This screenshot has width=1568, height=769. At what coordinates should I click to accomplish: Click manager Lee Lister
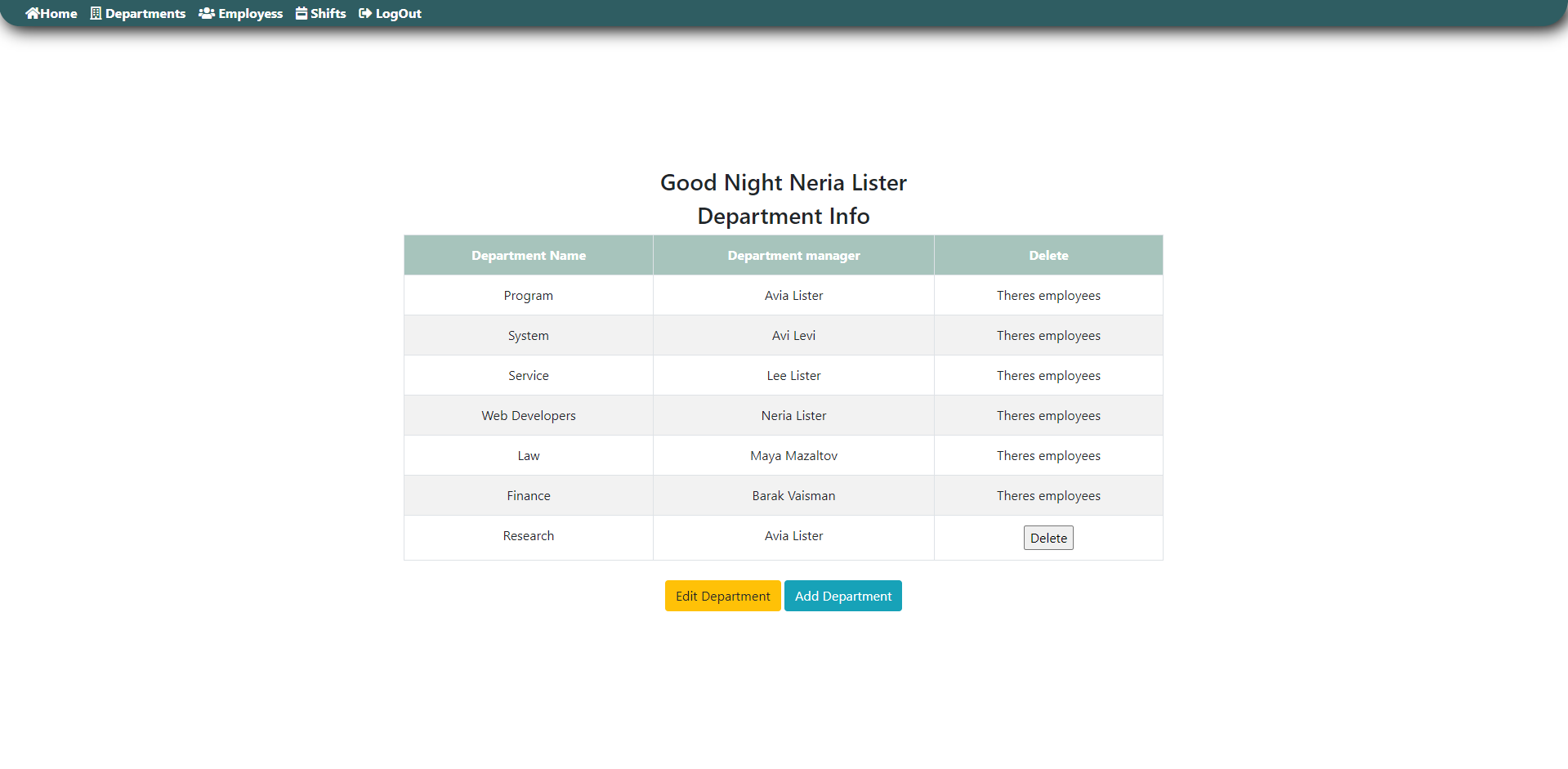793,375
